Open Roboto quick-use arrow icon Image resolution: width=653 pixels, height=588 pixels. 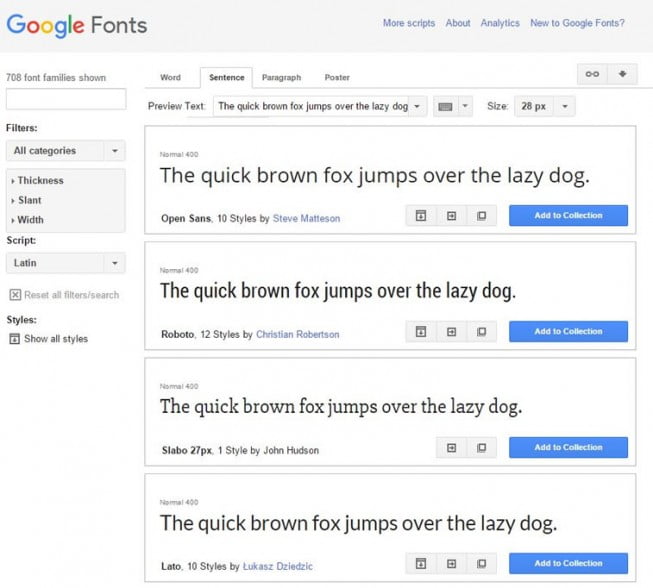coord(451,332)
